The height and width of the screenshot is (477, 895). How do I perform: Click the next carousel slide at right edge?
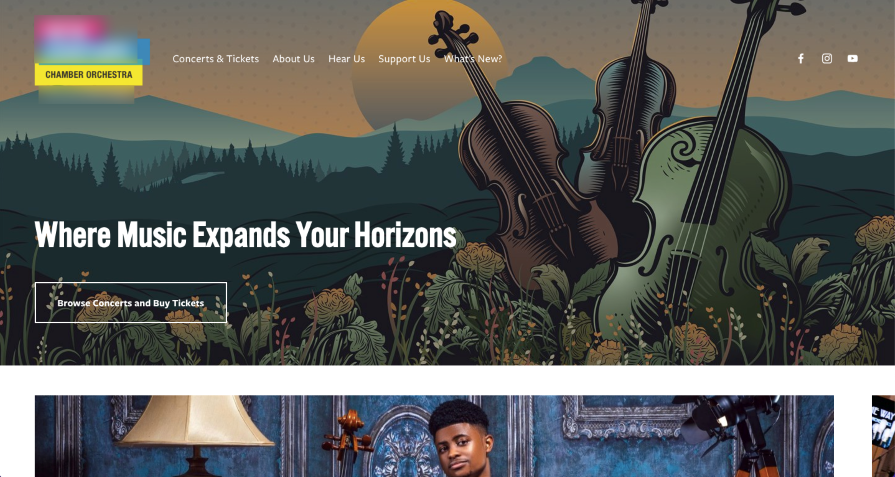[883, 436]
